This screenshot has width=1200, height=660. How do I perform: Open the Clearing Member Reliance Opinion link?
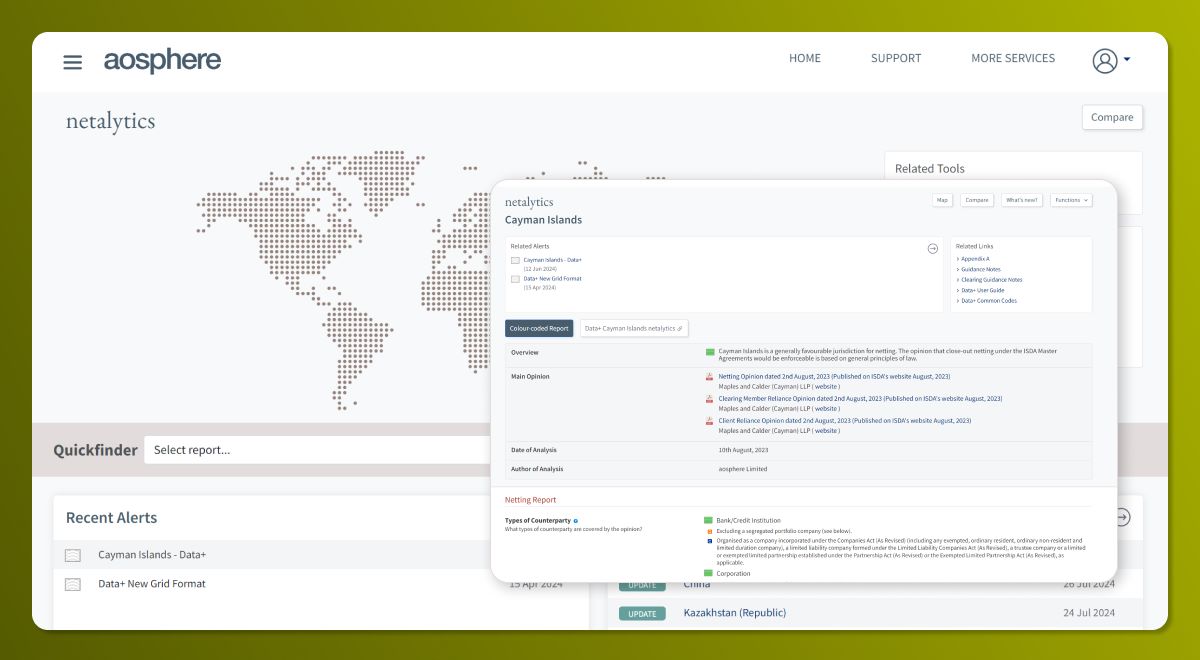click(860, 398)
